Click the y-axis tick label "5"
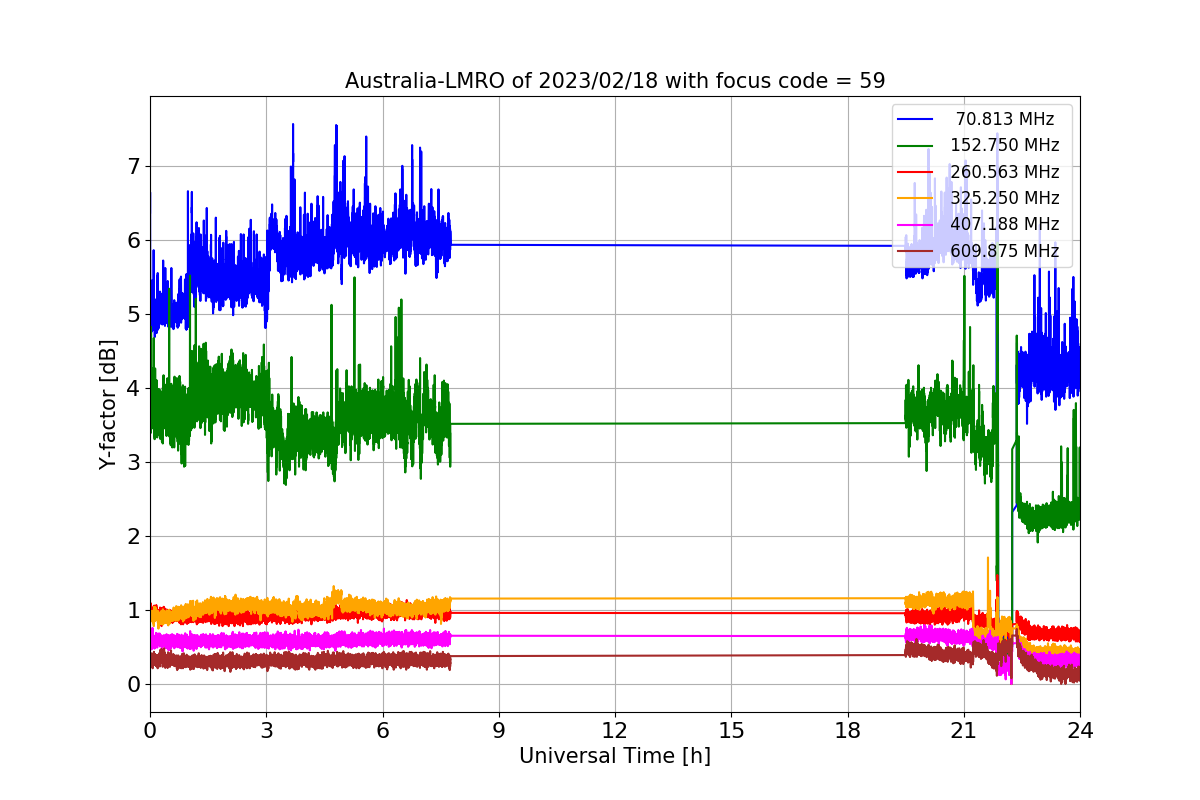This screenshot has height=800, width=1200. pyautogui.click(x=132, y=314)
